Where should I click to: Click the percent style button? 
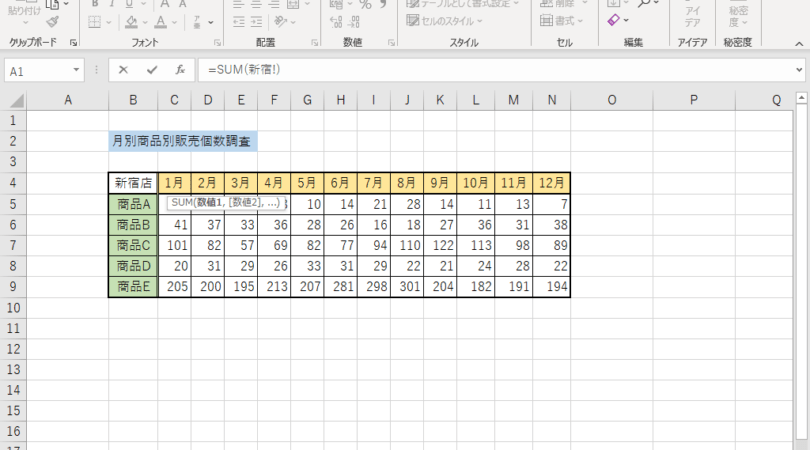pyautogui.click(x=365, y=4)
